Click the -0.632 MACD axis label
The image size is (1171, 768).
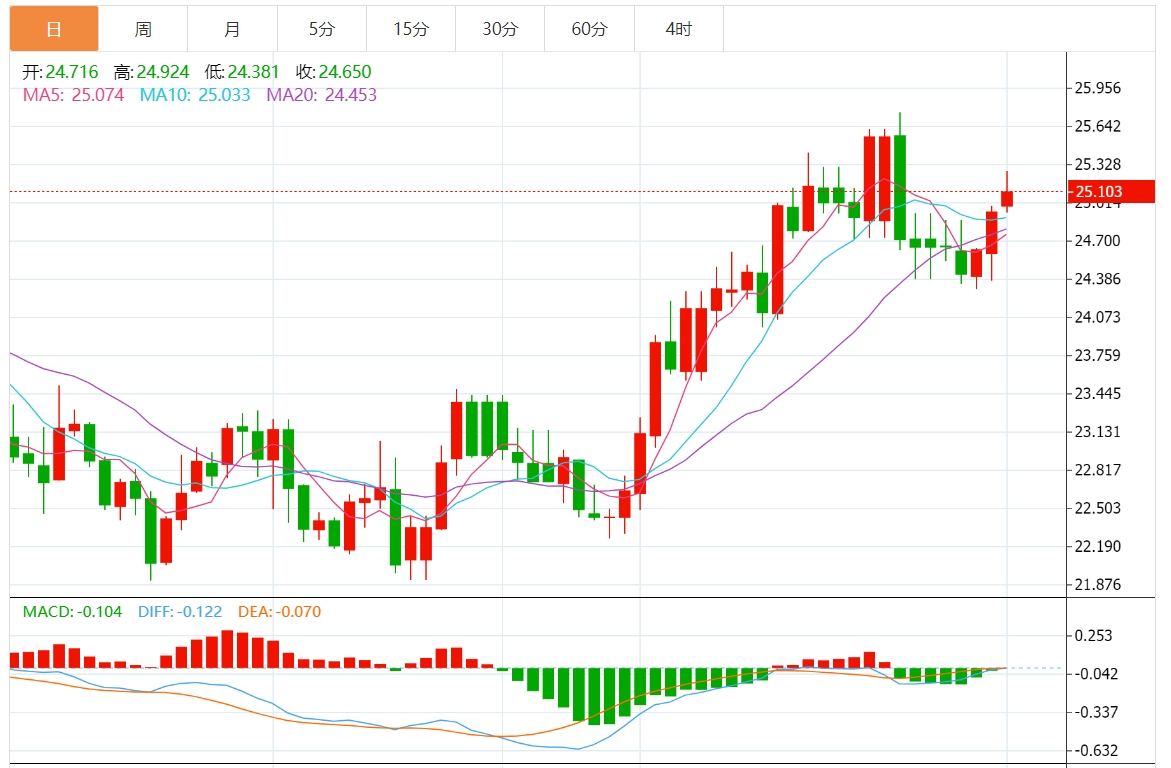coord(1095,750)
